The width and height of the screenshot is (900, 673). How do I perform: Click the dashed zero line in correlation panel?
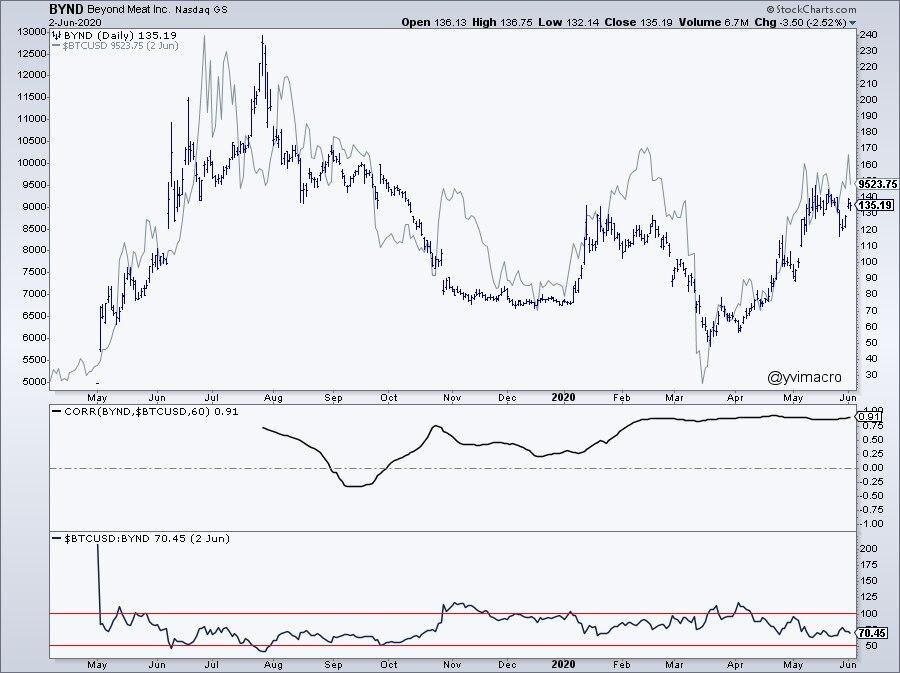click(453, 468)
